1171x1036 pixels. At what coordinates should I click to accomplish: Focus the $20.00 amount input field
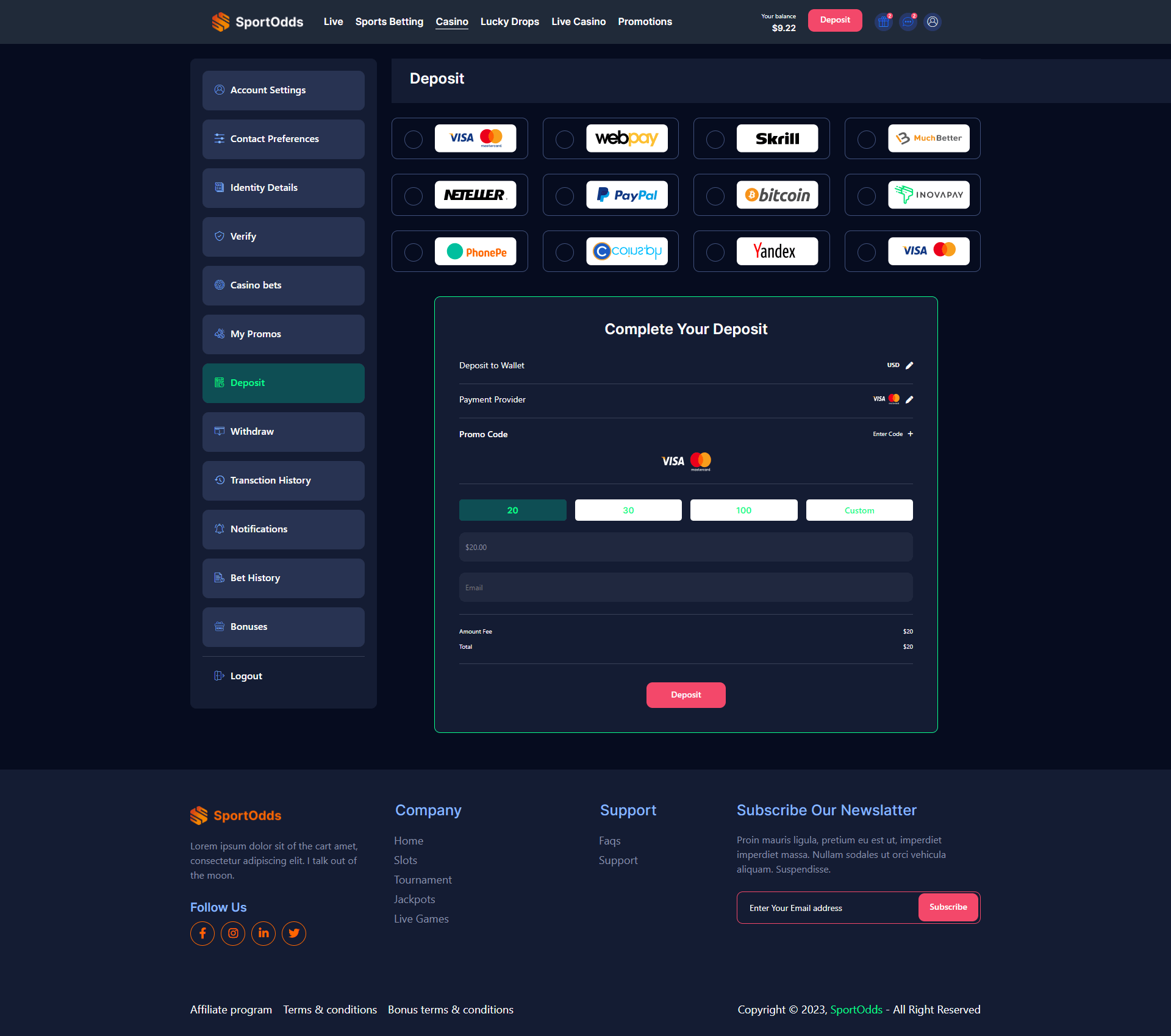tap(686, 547)
